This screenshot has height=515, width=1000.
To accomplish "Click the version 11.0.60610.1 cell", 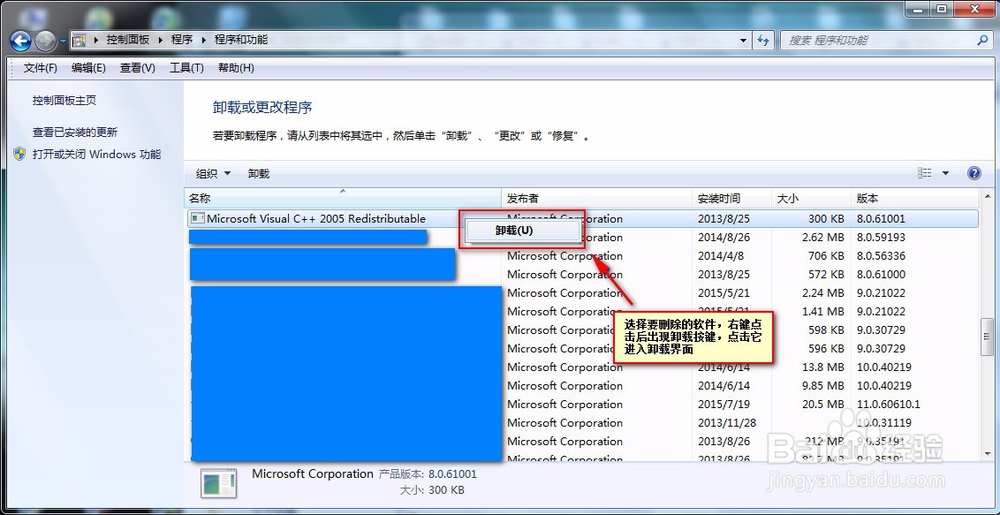I will (x=888, y=404).
